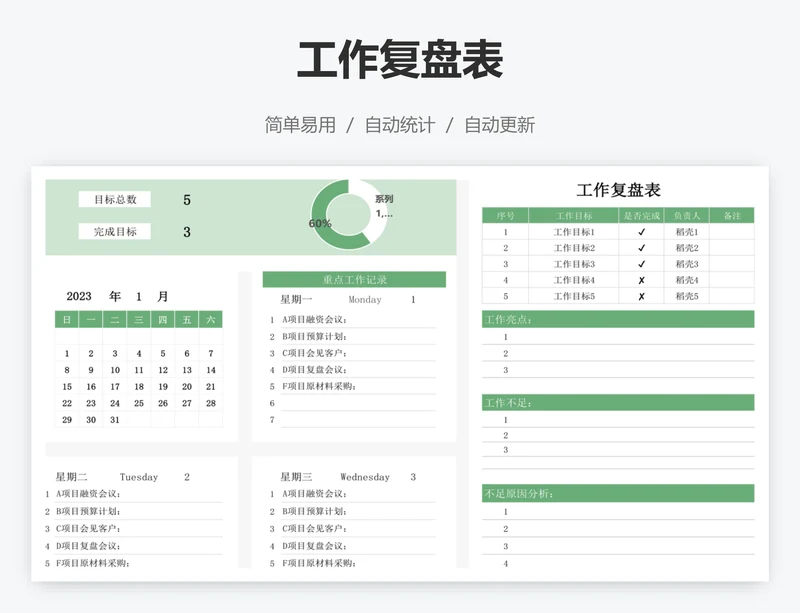Click the Tuesday label
The height and width of the screenshot is (613, 800).
click(139, 477)
